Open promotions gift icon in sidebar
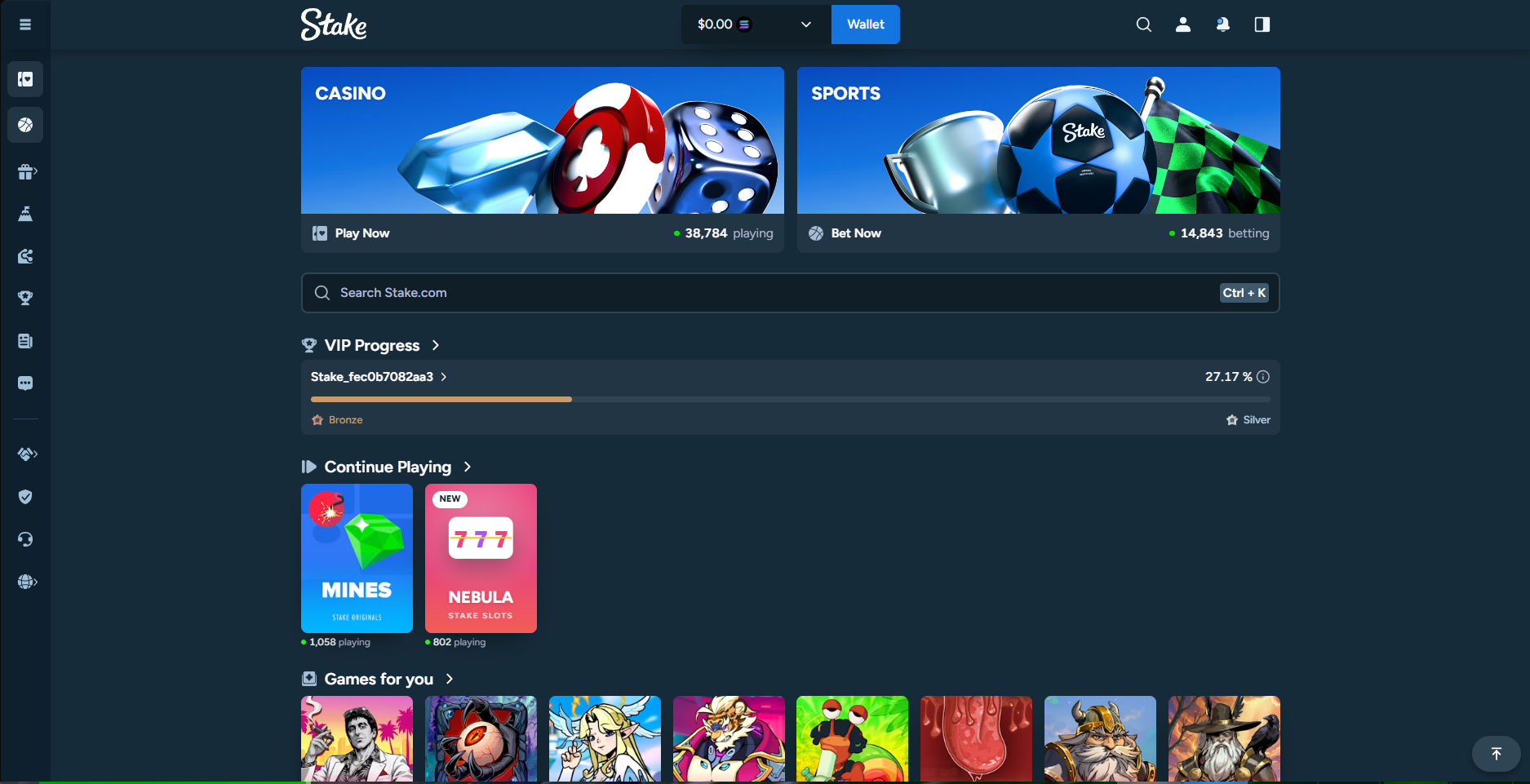Screen dimensions: 1530x784 [27, 171]
